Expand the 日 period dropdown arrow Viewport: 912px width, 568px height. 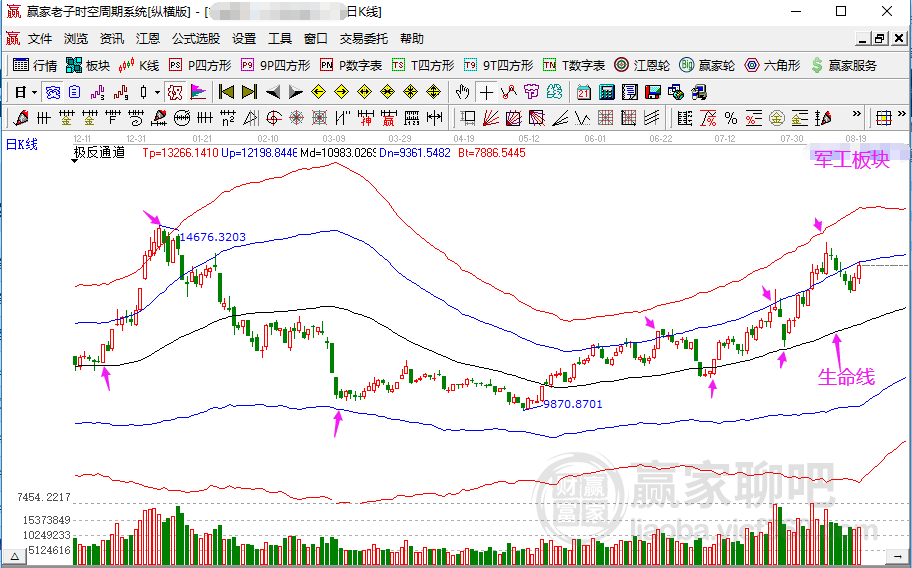click(x=34, y=92)
